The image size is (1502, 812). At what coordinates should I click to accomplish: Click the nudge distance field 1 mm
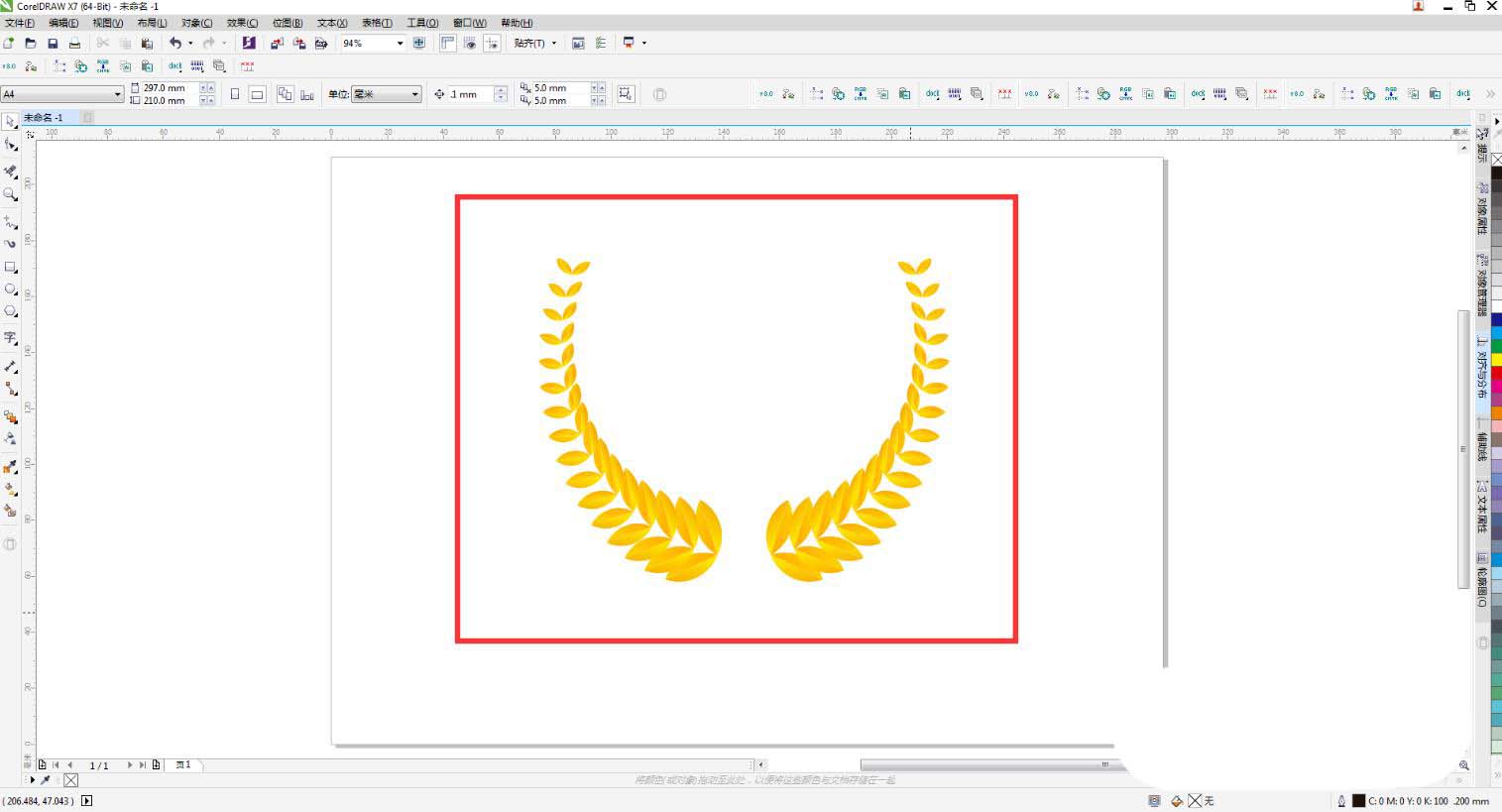(471, 94)
